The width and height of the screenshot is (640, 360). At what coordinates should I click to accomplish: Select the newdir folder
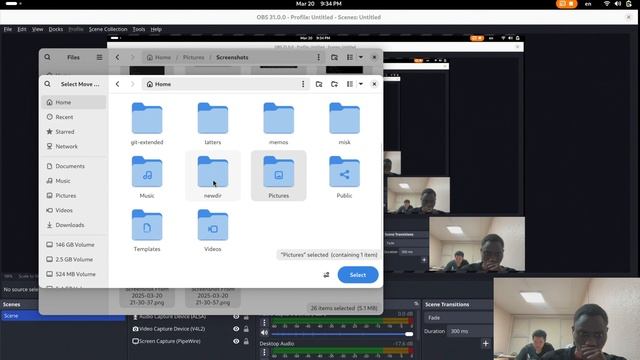213,176
